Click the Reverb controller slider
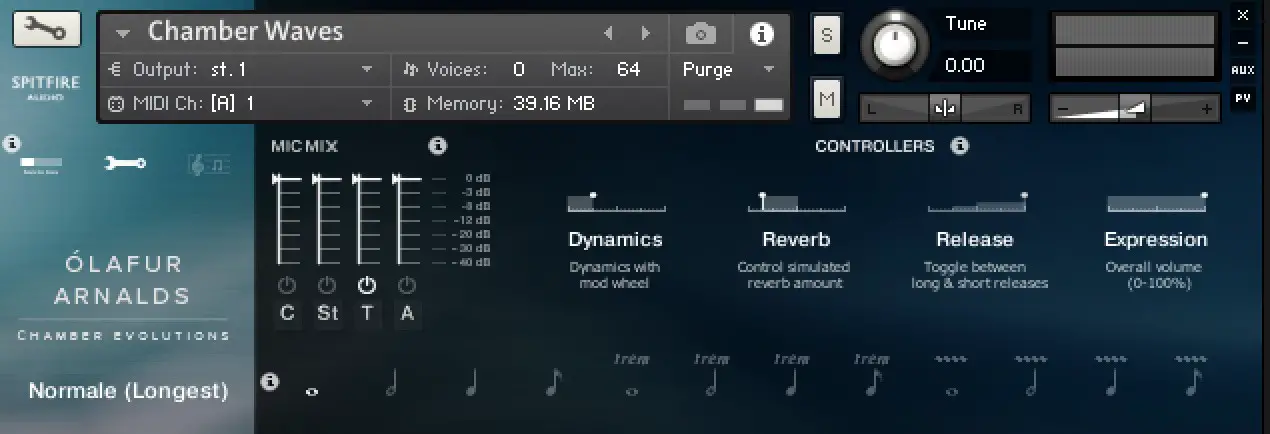Image resolution: width=1270 pixels, height=434 pixels. coord(797,203)
